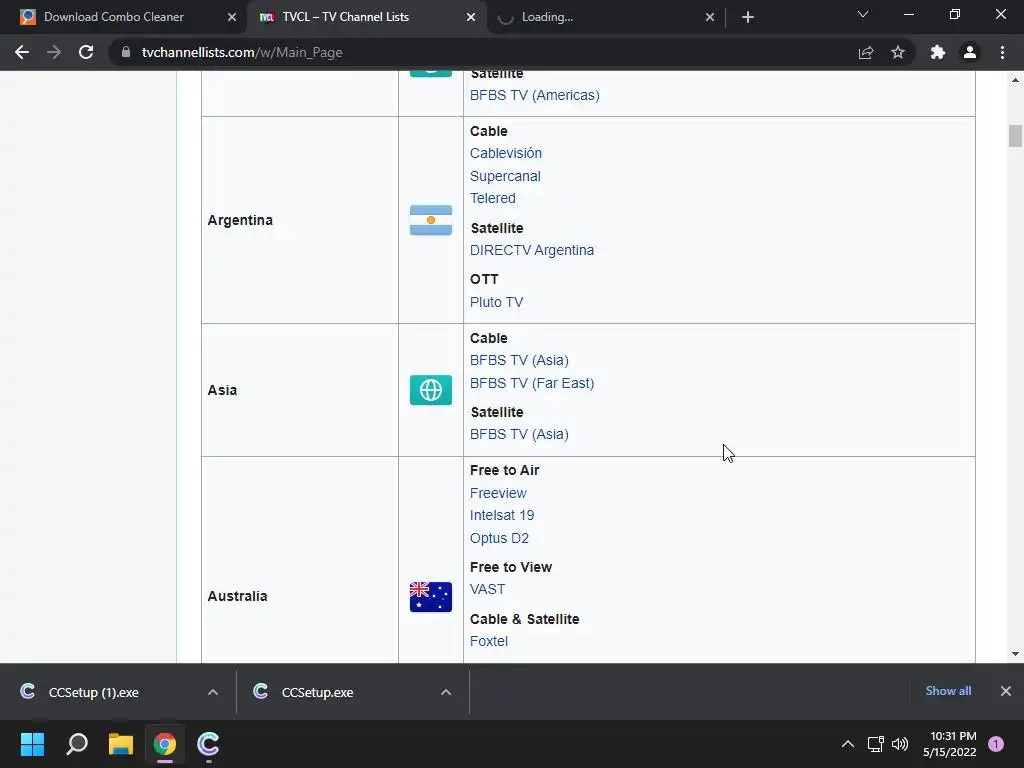The image size is (1024, 768).
Task: Click the scrollbar up arrow
Action: click(x=1015, y=80)
